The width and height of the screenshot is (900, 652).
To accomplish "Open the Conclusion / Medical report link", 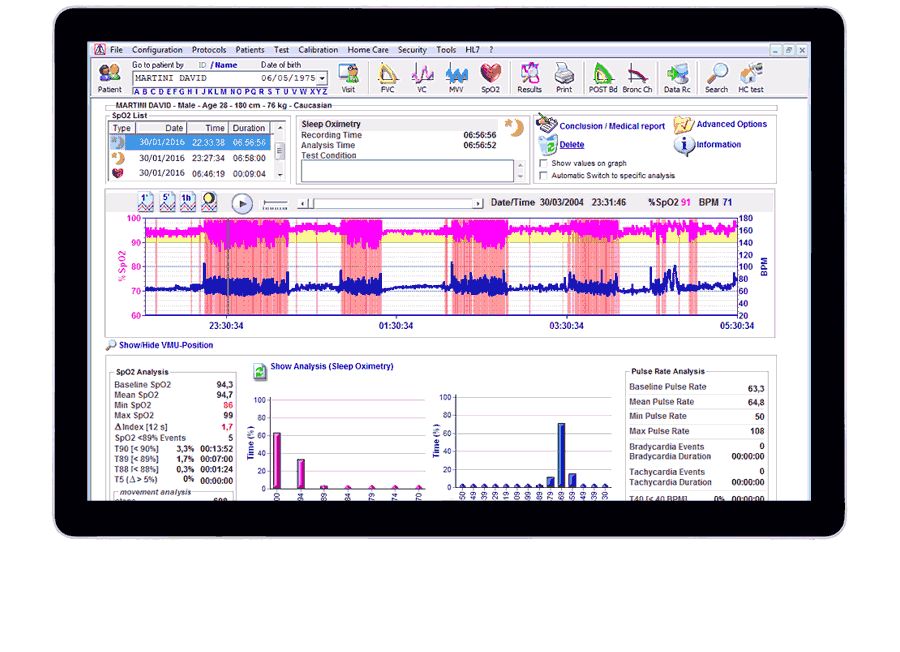I will [x=611, y=127].
